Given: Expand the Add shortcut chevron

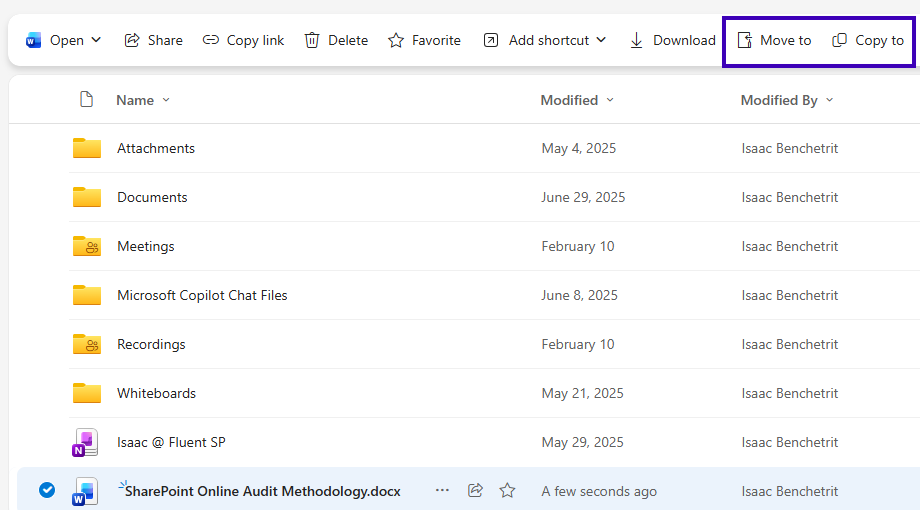Looking at the screenshot, I should coord(601,40).
